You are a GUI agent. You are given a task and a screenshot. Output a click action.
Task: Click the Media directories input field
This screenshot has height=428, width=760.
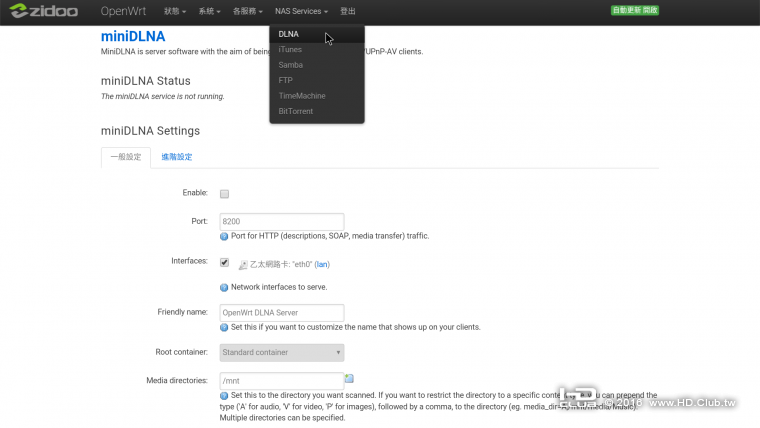click(x=282, y=380)
